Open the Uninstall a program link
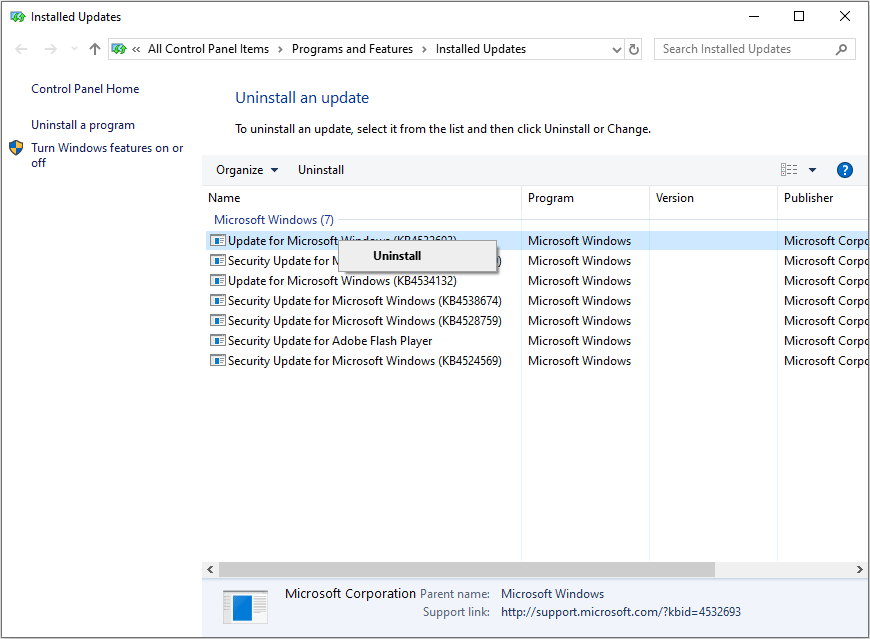870x639 pixels. 83,125
